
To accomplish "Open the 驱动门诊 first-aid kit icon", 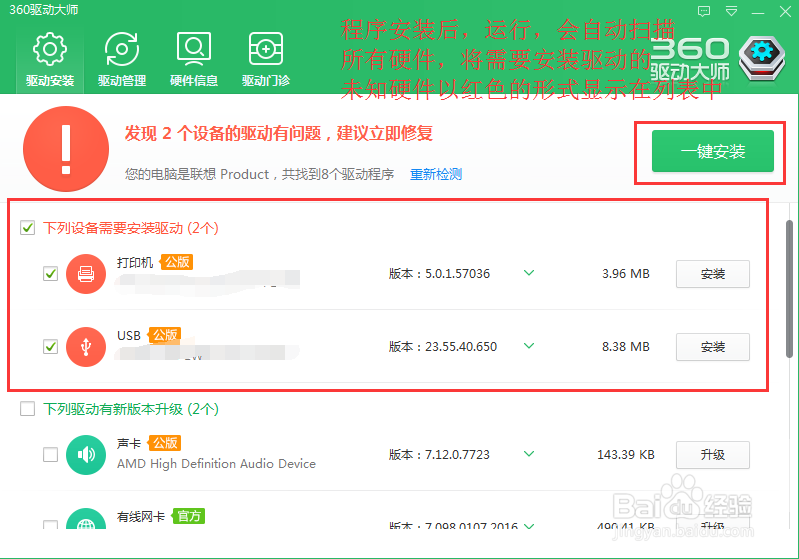I will (x=265, y=49).
